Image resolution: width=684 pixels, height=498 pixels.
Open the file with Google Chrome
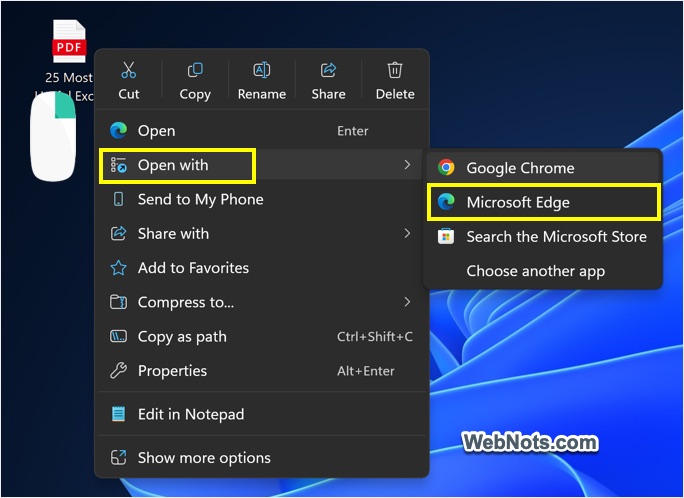click(x=543, y=167)
